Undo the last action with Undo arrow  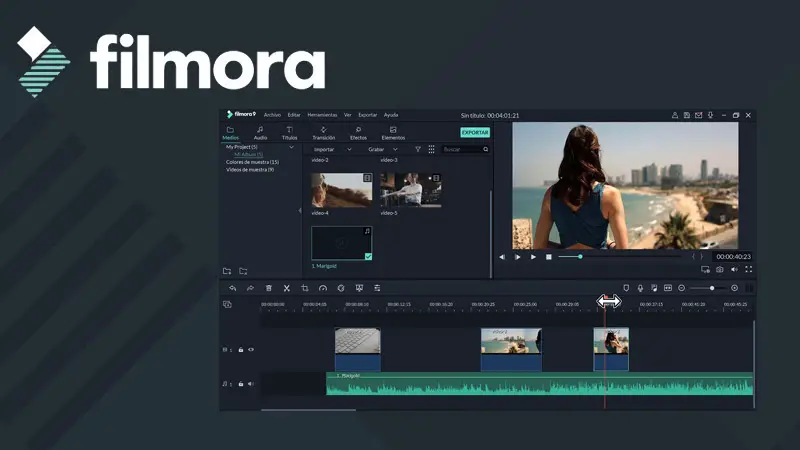[x=232, y=288]
